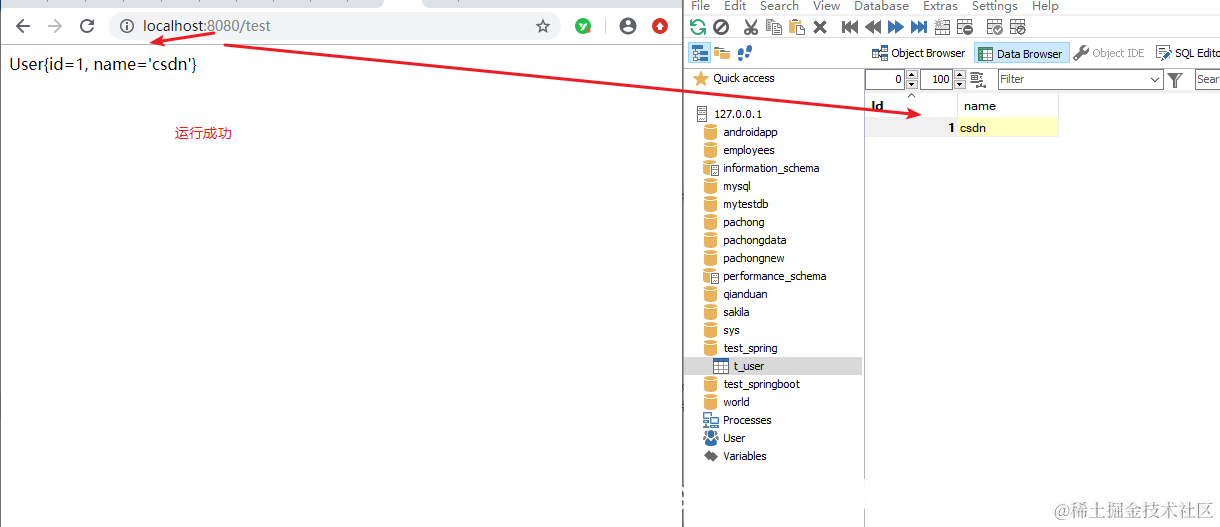The height and width of the screenshot is (527, 1220).
Task: Select the t_user table
Action: point(748,366)
